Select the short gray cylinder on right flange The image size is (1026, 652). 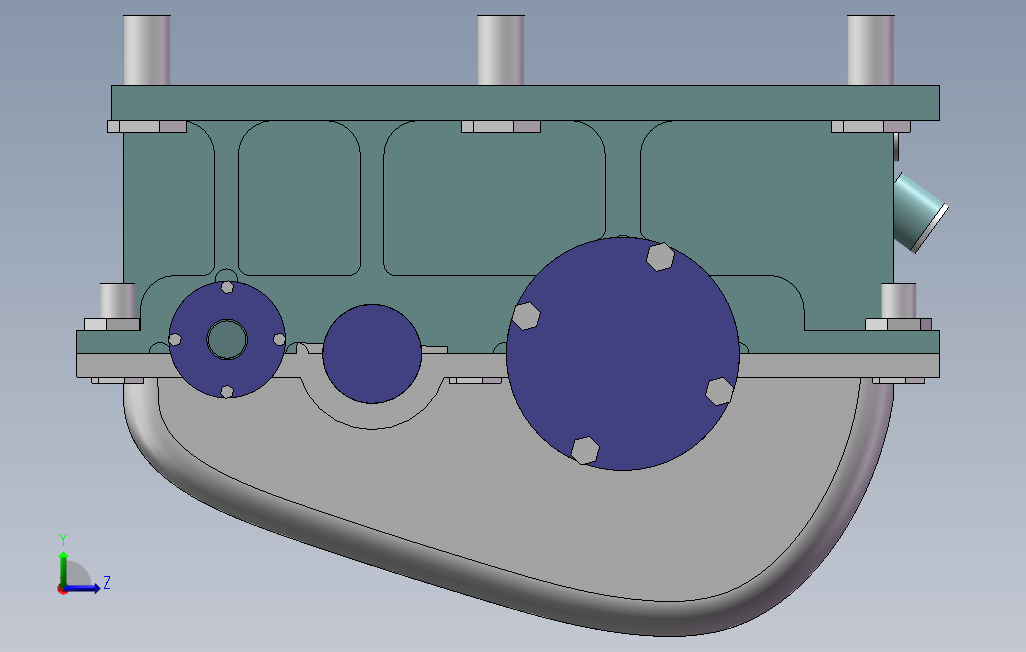click(x=898, y=301)
